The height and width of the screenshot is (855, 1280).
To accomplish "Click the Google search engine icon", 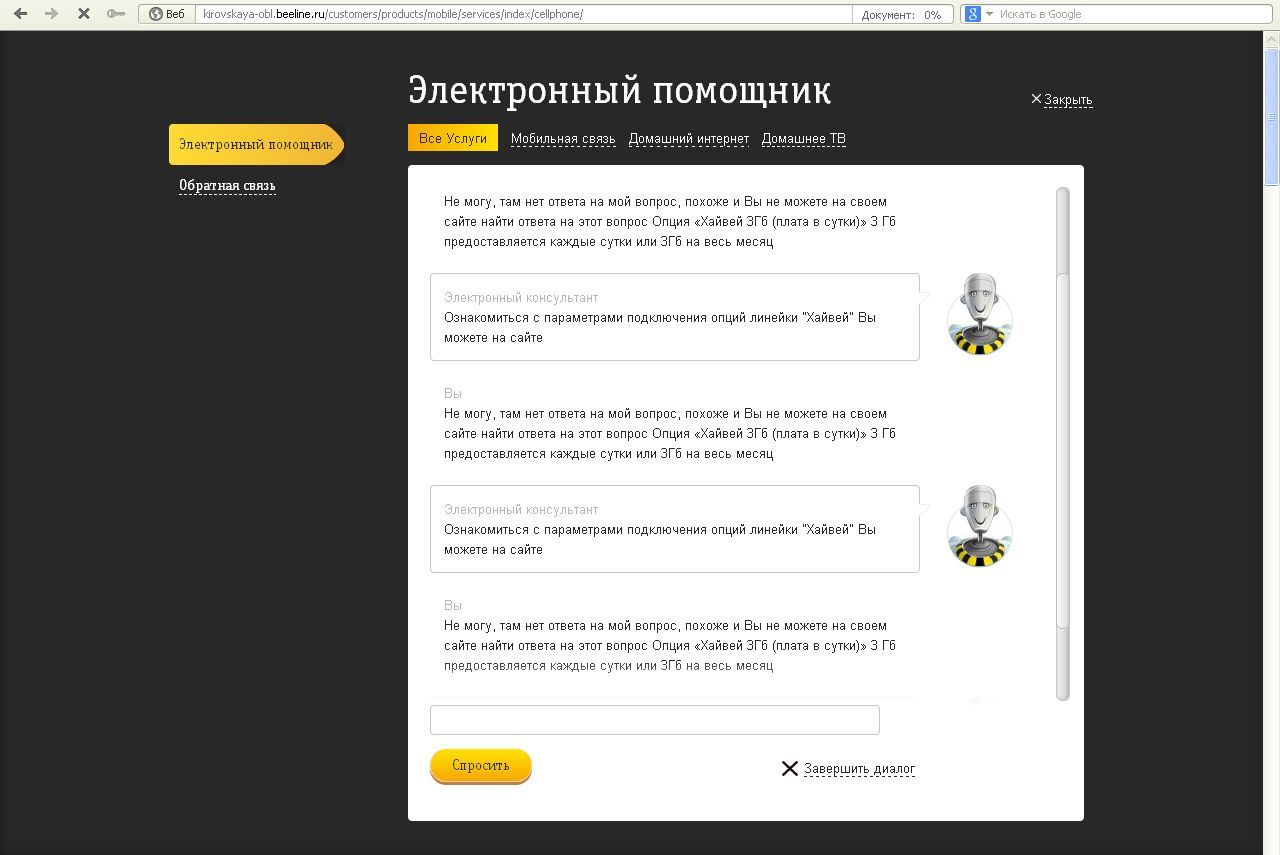I will click(x=972, y=14).
